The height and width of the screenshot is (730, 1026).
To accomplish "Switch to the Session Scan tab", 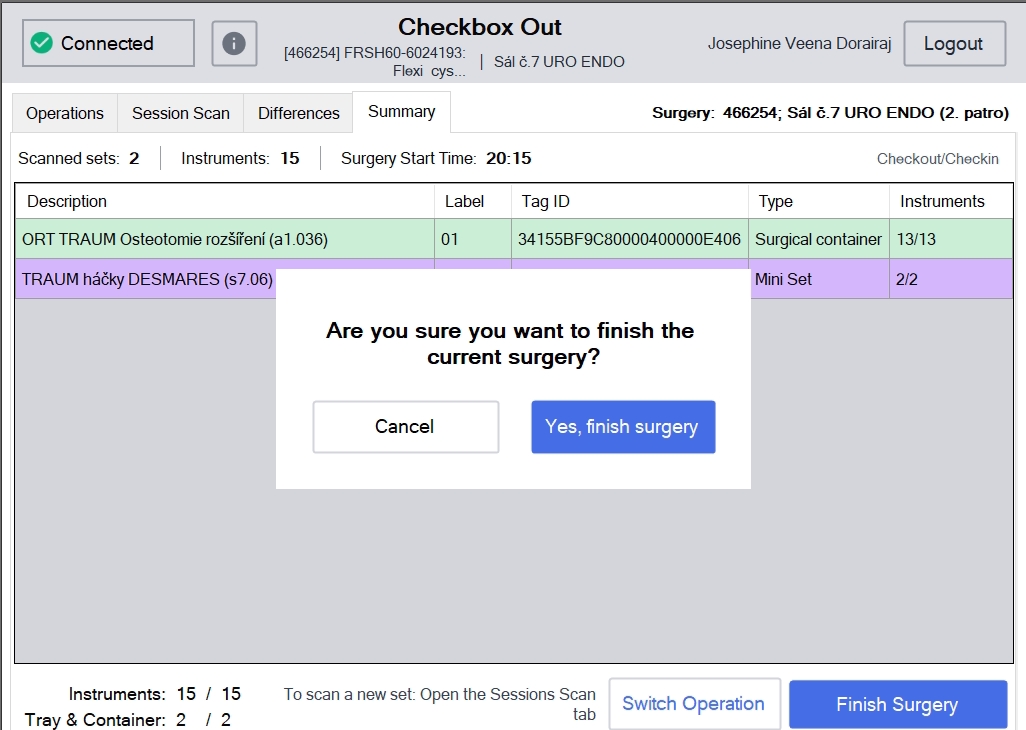I will [x=181, y=113].
